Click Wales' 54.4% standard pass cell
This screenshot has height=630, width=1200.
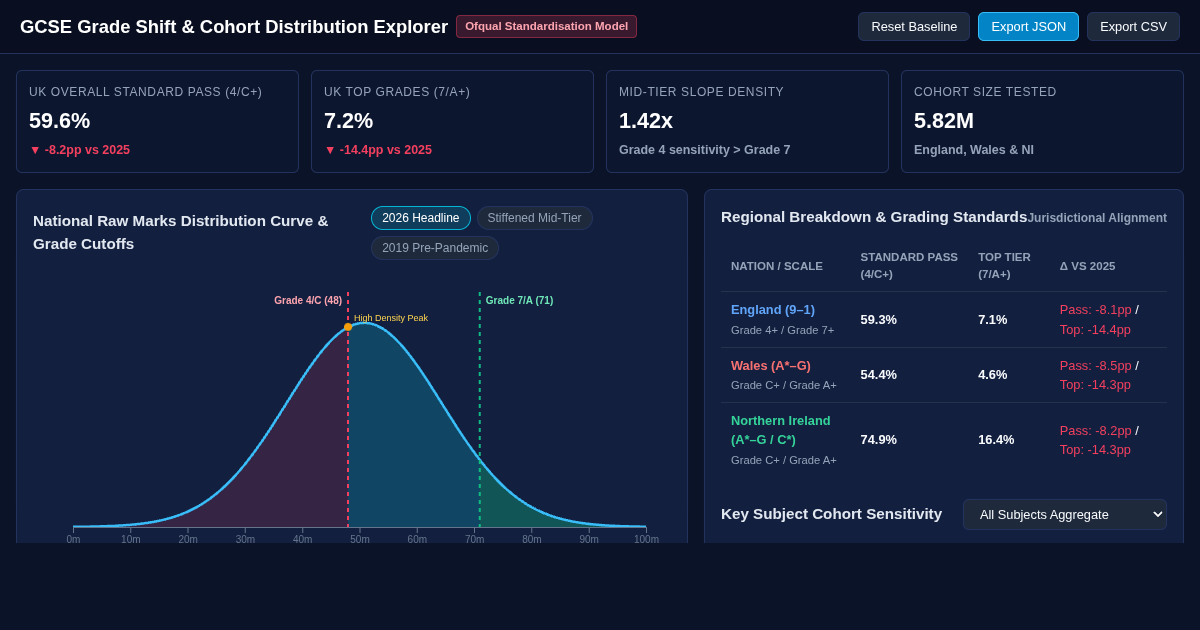[879, 375]
